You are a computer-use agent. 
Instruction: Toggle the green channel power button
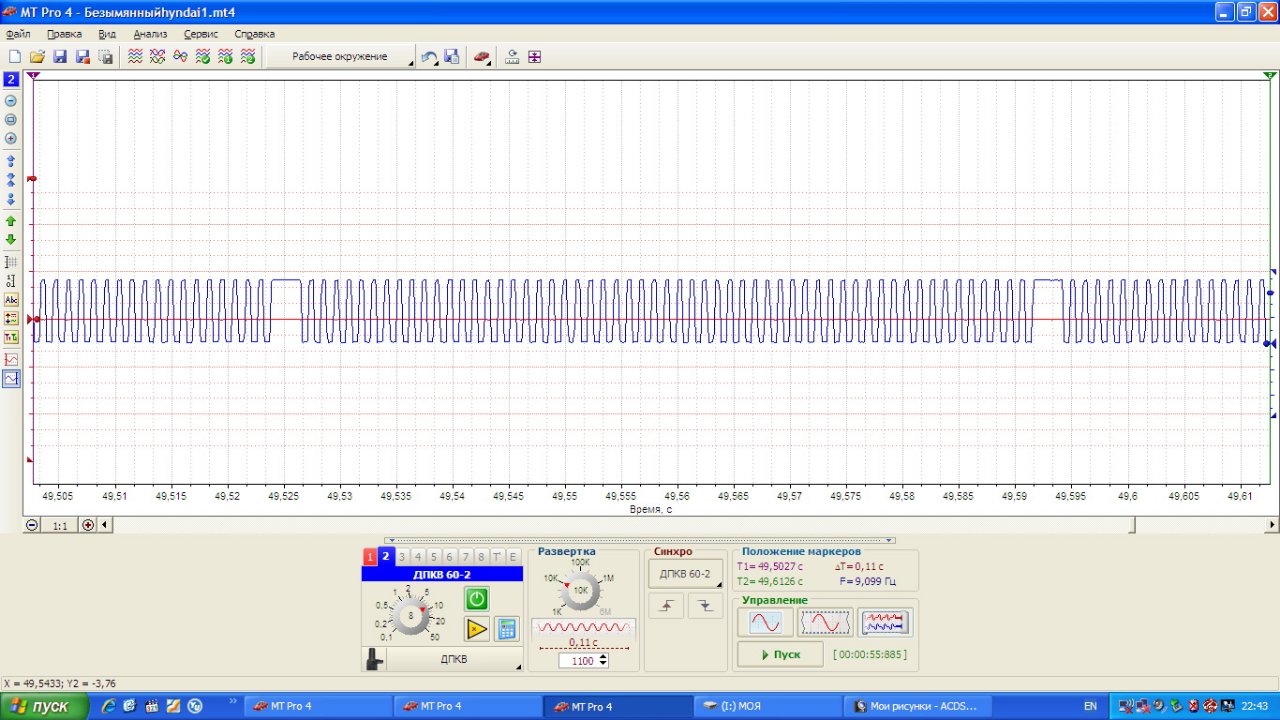tap(477, 598)
